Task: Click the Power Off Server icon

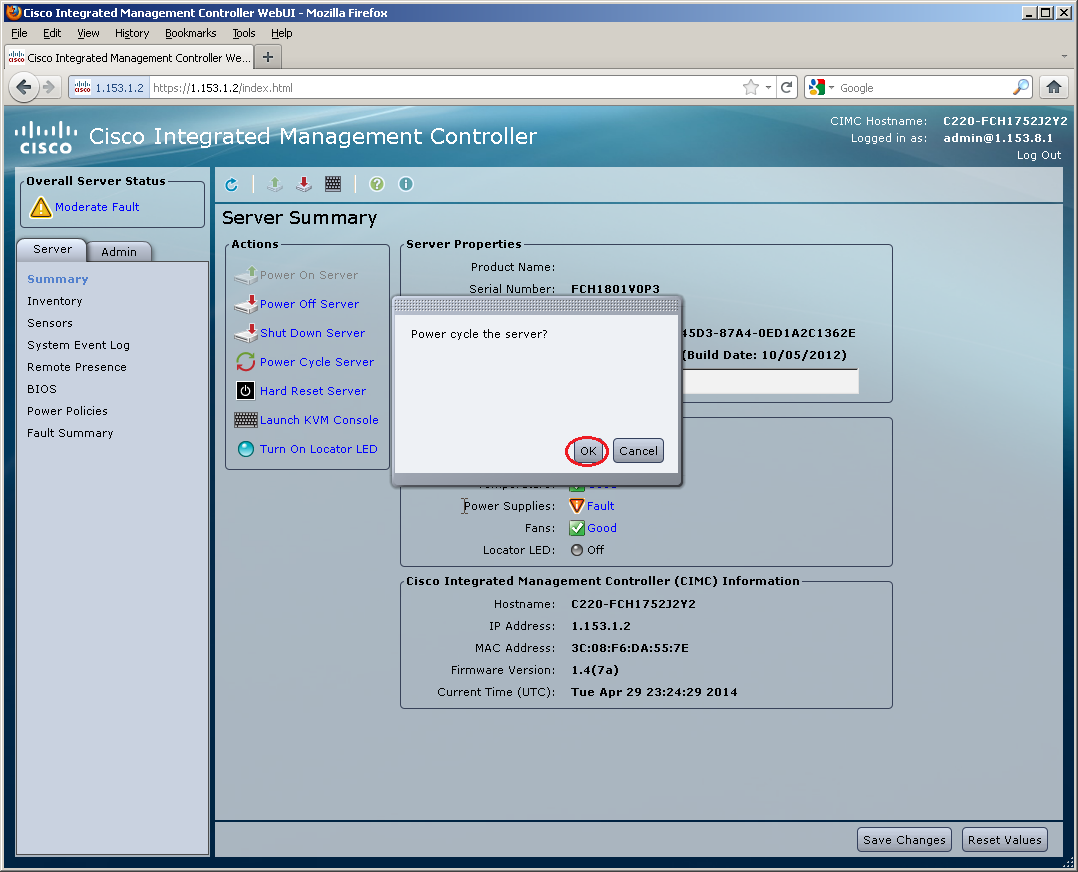Action: [245, 304]
